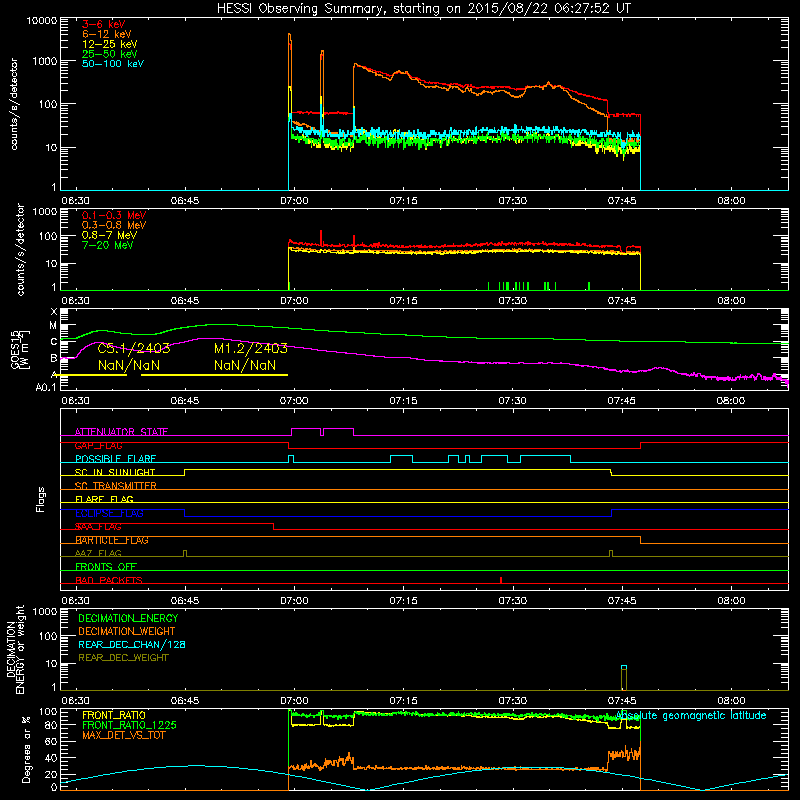Click the SC_TRANSMITTER flag label
The image size is (800, 800).
115,486
